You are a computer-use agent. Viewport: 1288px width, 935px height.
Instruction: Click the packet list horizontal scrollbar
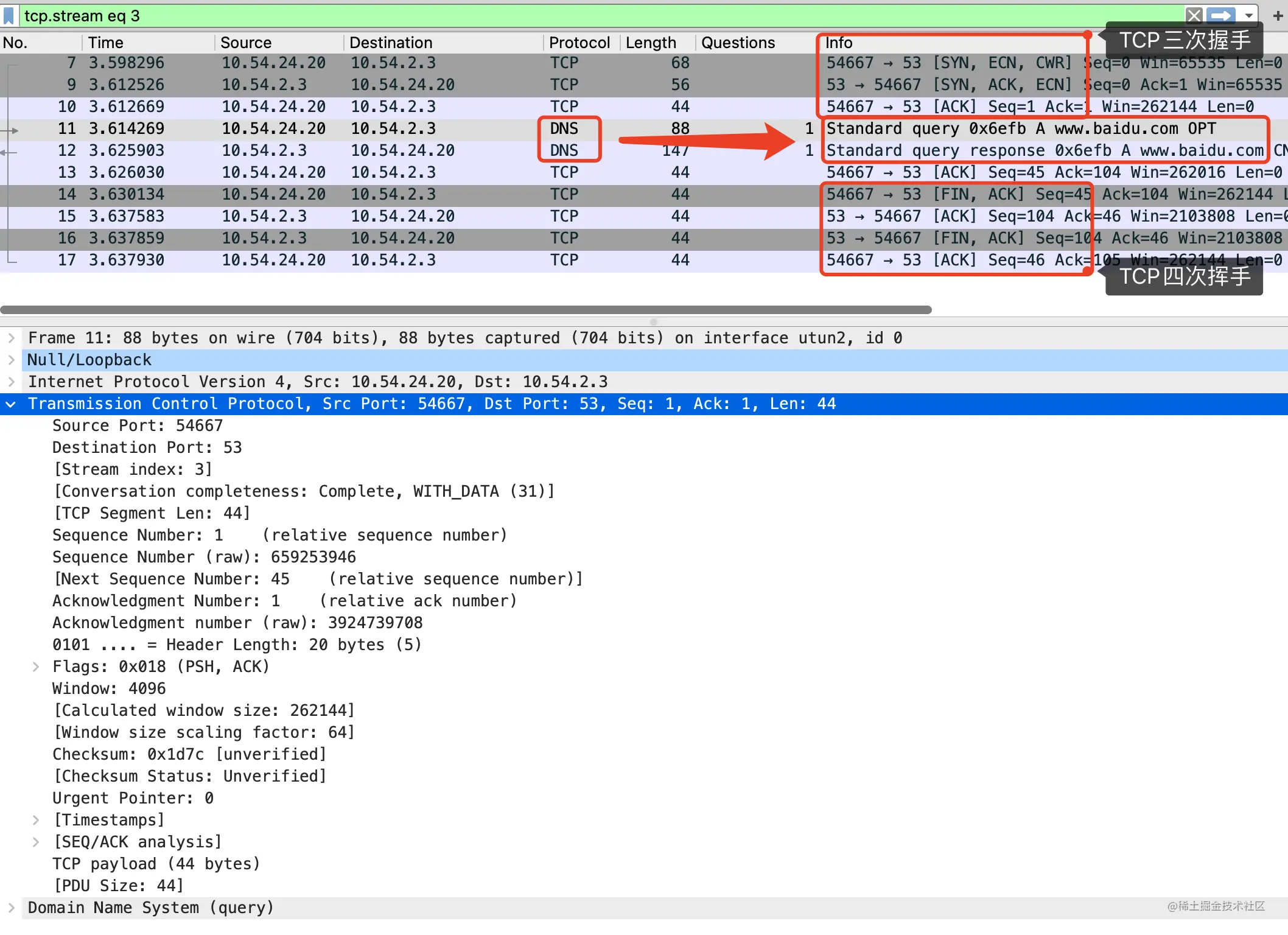[x=466, y=310]
